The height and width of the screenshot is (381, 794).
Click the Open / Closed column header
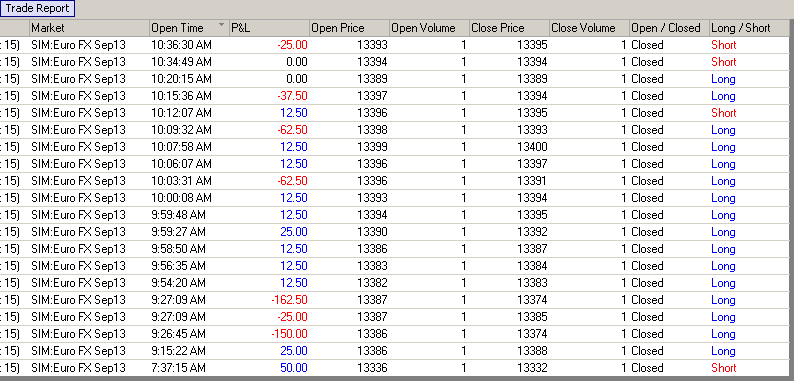click(669, 28)
